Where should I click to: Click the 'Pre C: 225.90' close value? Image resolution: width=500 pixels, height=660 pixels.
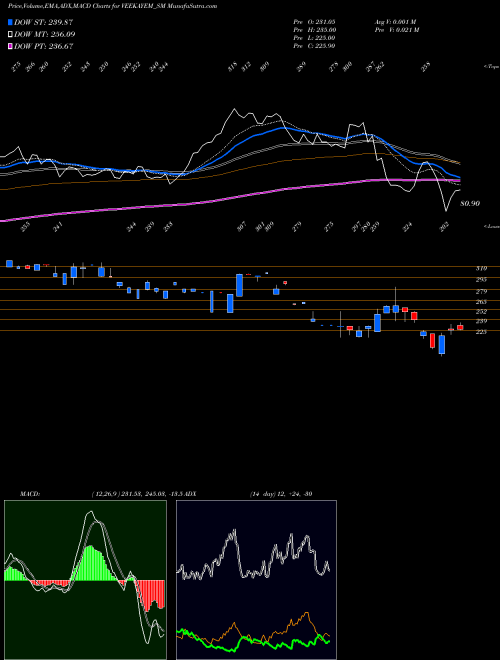[314, 45]
